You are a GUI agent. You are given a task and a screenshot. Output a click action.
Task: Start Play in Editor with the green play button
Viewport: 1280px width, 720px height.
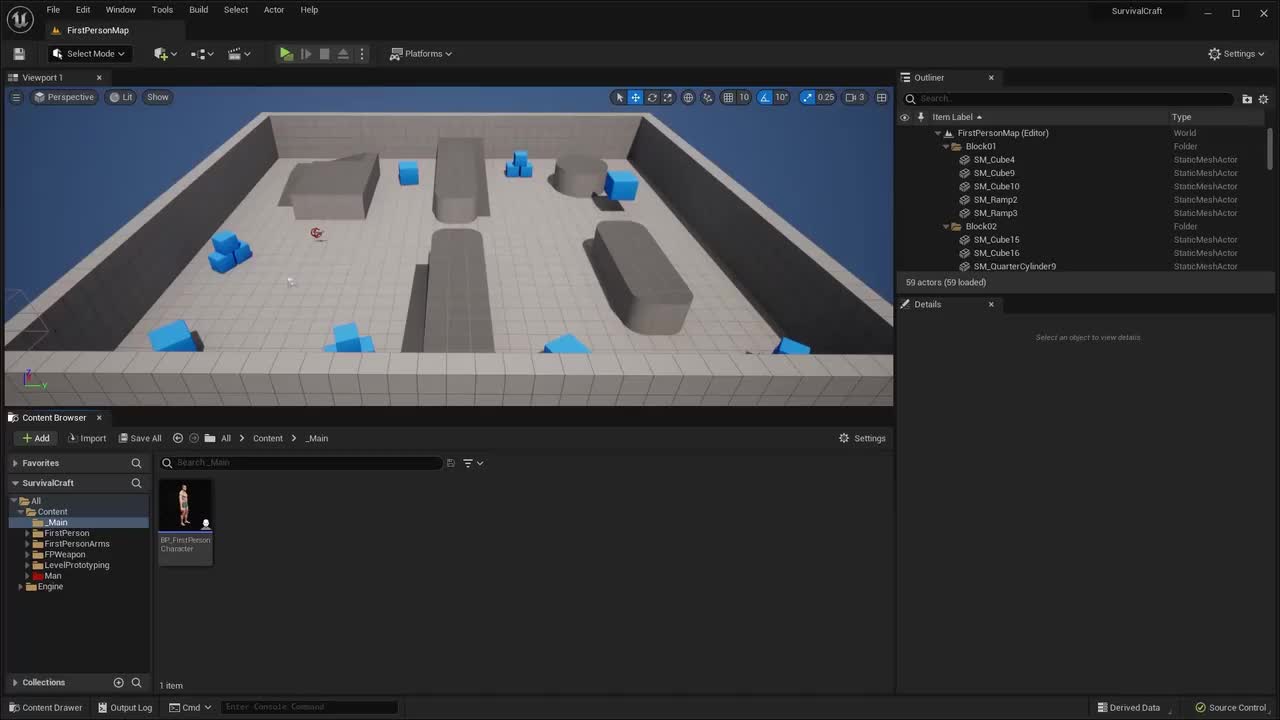coord(286,54)
